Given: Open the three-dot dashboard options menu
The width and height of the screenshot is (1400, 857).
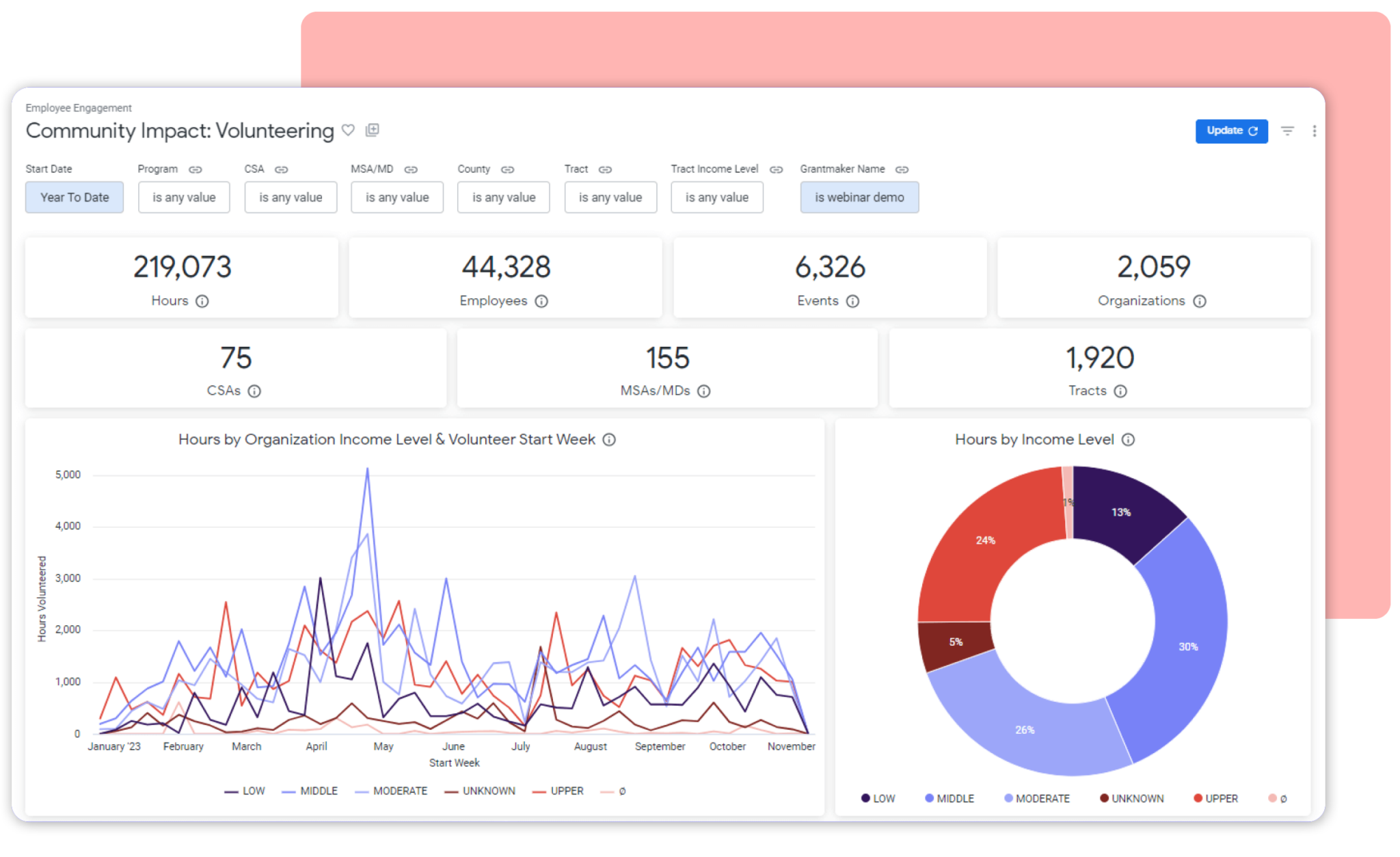Looking at the screenshot, I should tap(1314, 131).
